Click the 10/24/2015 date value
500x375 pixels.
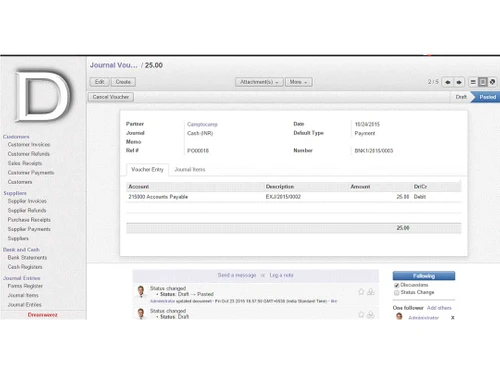tap(367, 124)
